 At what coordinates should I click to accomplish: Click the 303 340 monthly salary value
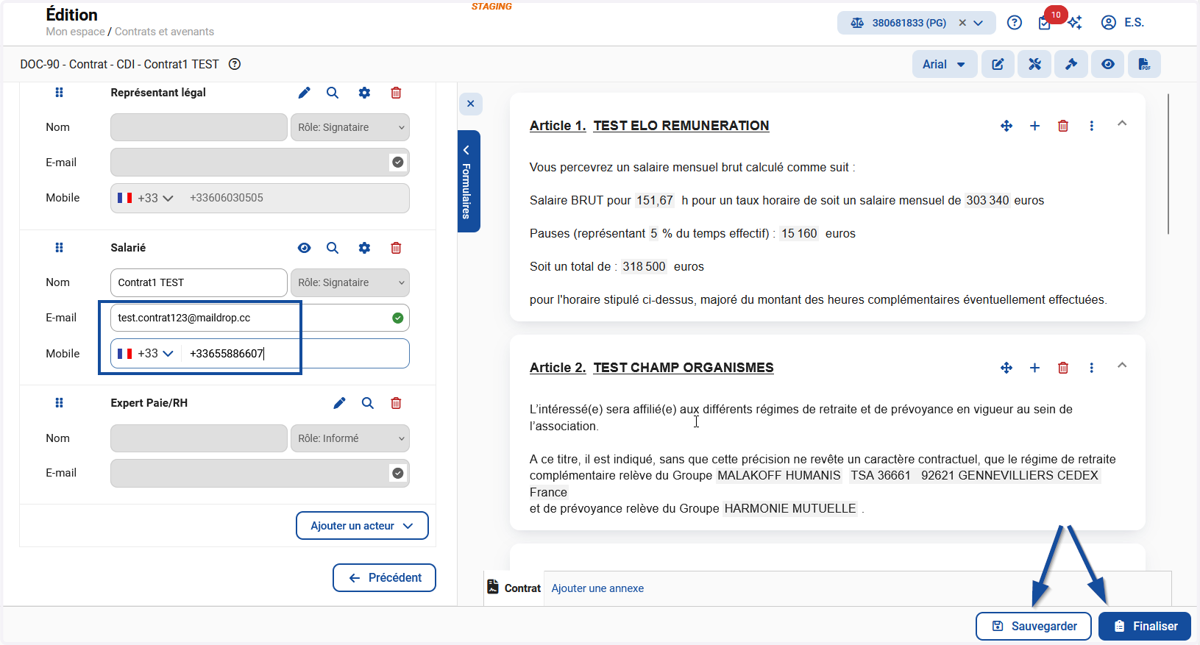tap(987, 200)
